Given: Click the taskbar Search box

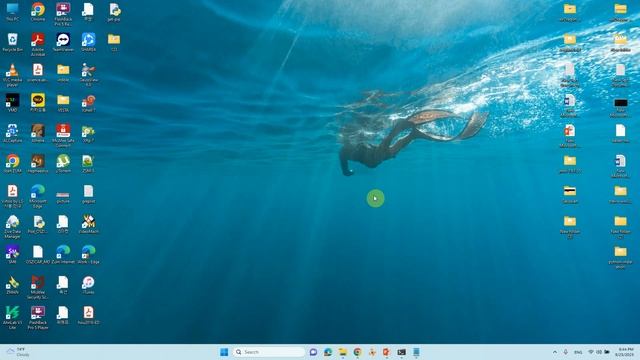Looking at the screenshot, I should pyautogui.click(x=269, y=352).
